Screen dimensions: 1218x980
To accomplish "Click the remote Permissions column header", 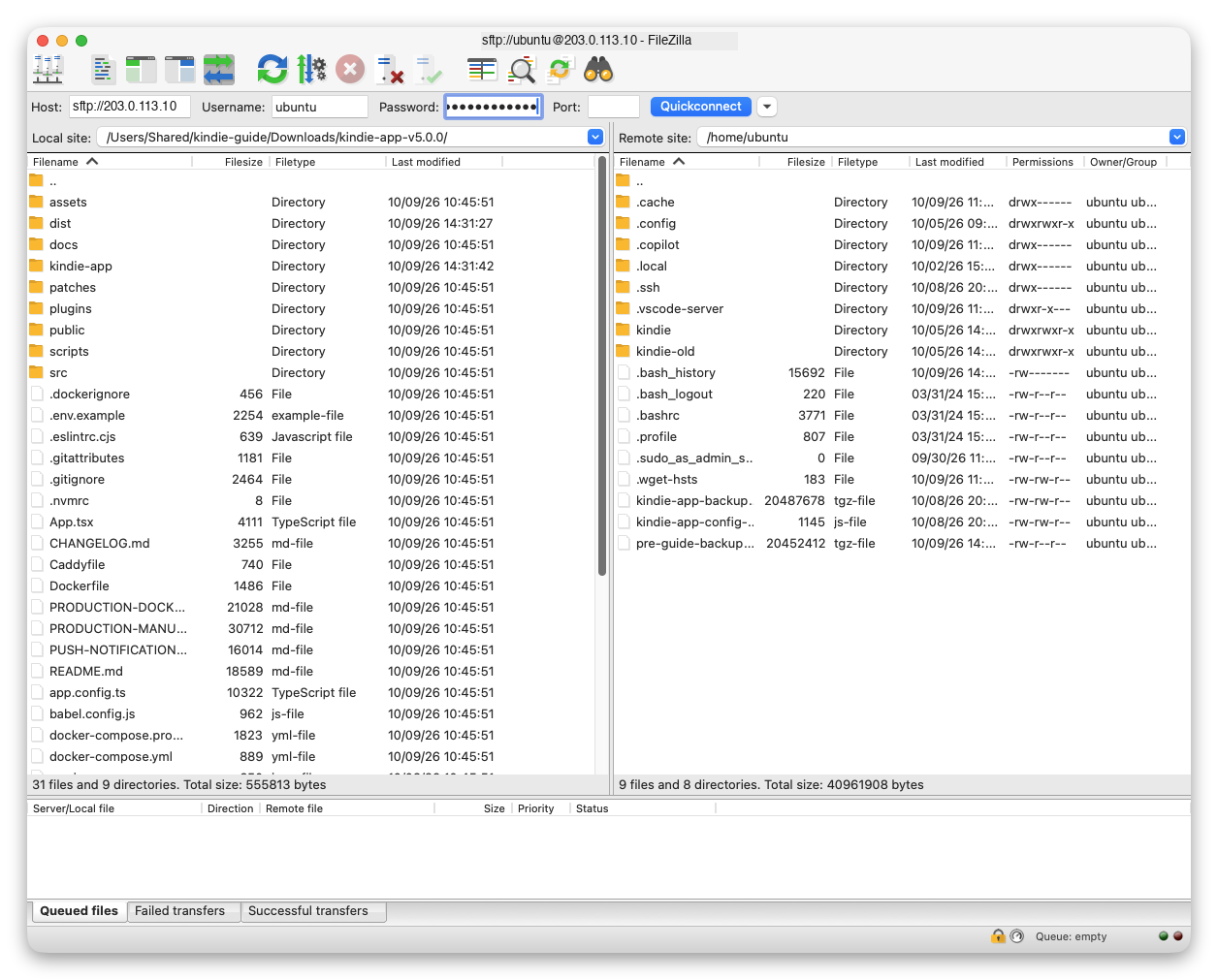I will pyautogui.click(x=1042, y=162).
